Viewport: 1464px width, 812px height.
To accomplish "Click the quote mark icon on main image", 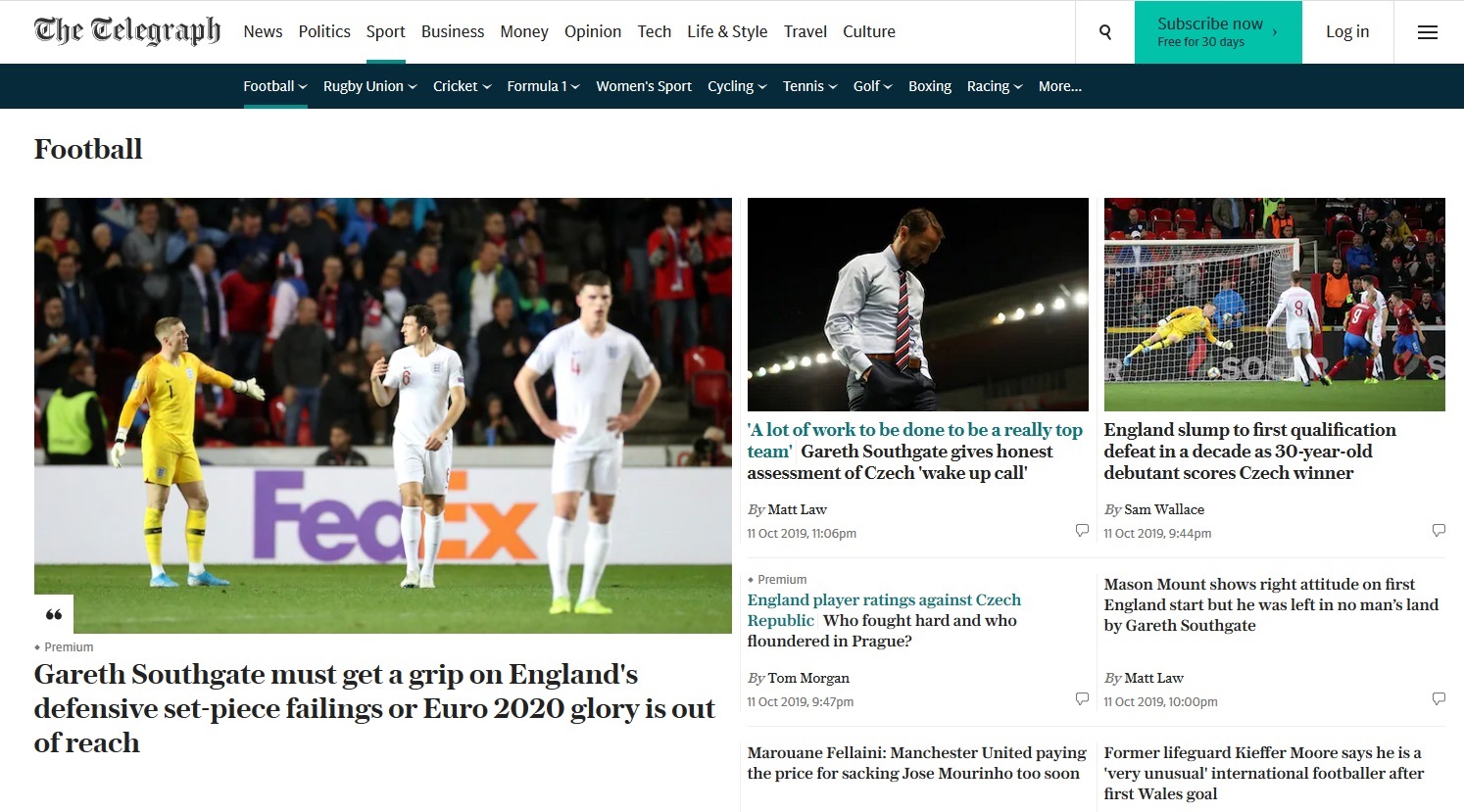I will (x=54, y=614).
